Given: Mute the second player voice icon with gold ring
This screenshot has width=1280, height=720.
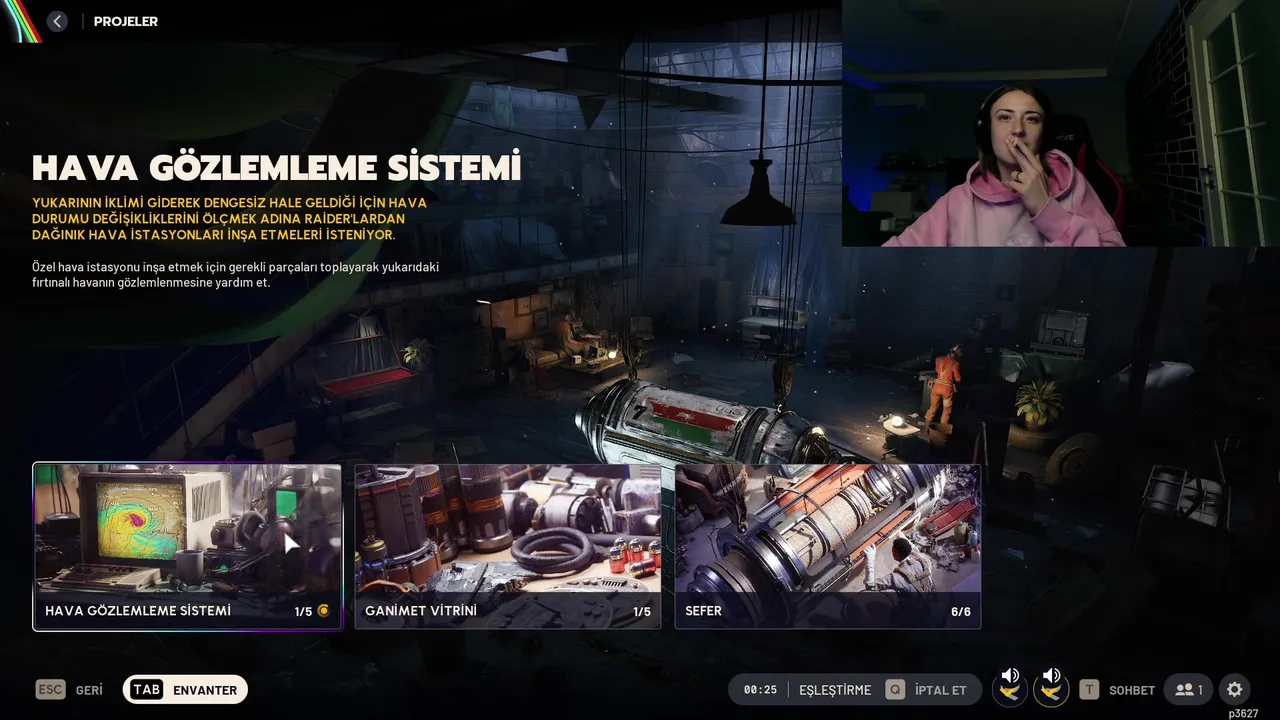Looking at the screenshot, I should 1051,688.
